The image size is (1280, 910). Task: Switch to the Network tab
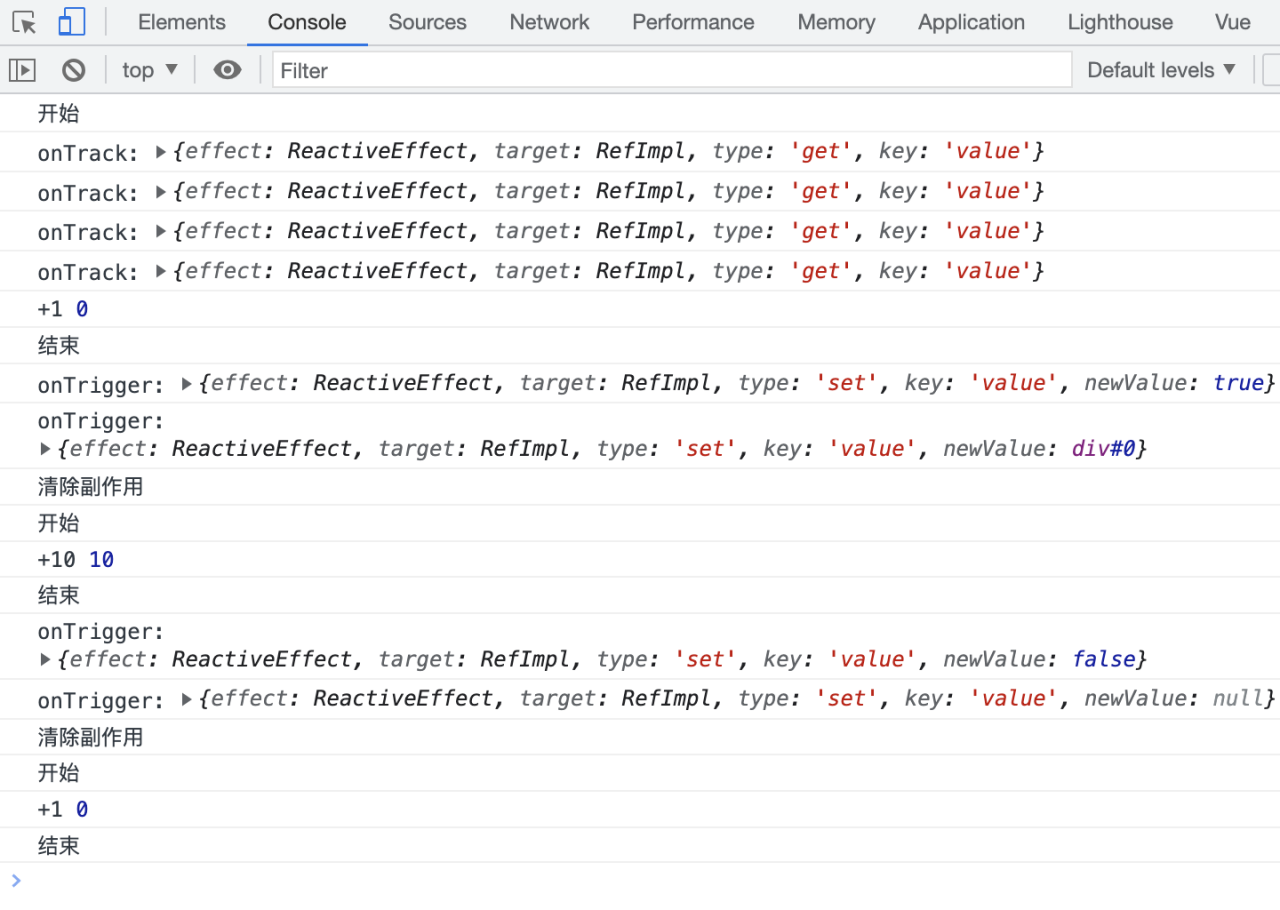point(549,22)
